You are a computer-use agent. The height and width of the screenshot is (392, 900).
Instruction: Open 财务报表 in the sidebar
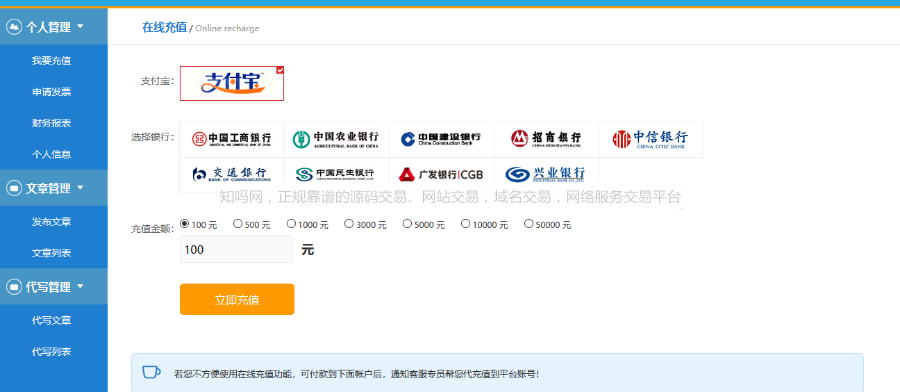click(52, 123)
